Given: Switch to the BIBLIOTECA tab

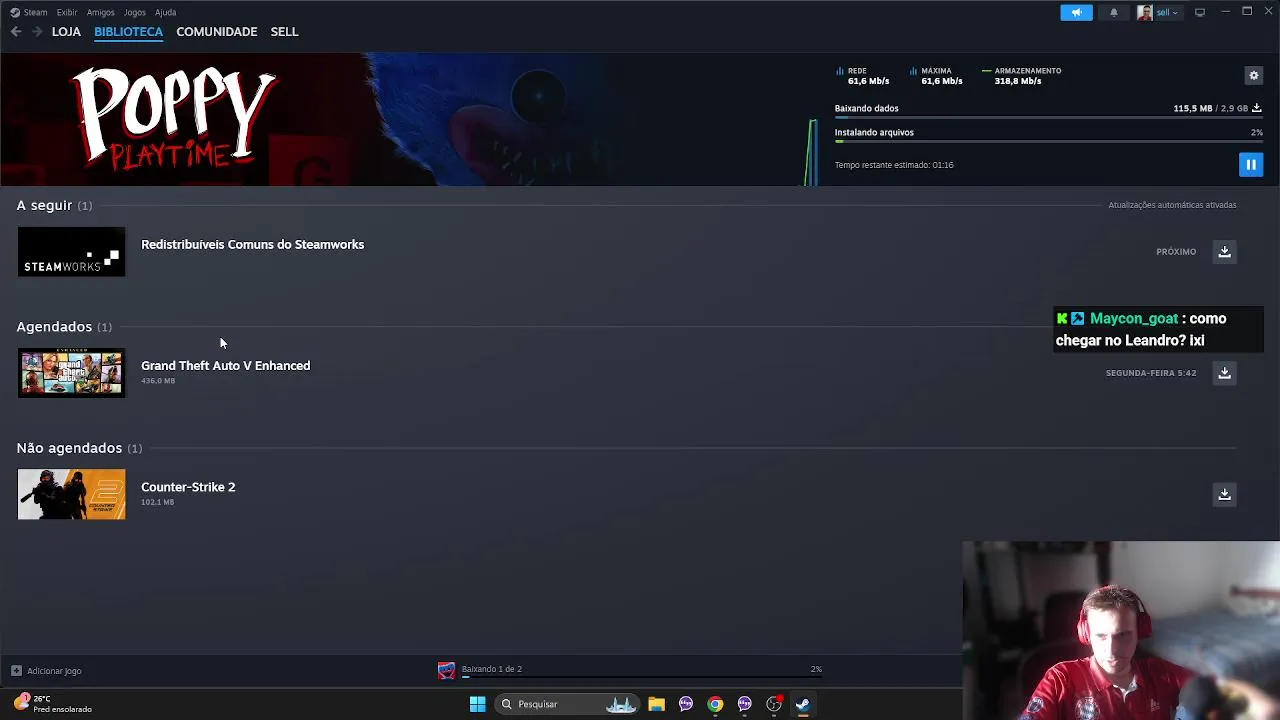Looking at the screenshot, I should tap(128, 32).
